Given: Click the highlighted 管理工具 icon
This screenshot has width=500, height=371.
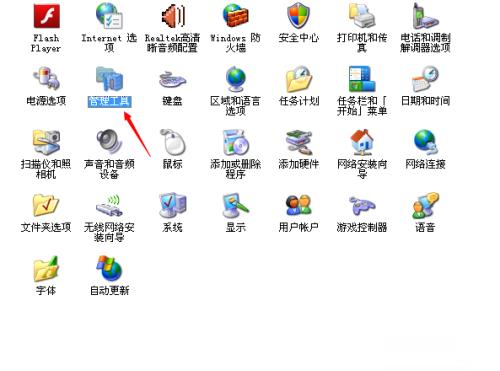Looking at the screenshot, I should coord(109,79).
